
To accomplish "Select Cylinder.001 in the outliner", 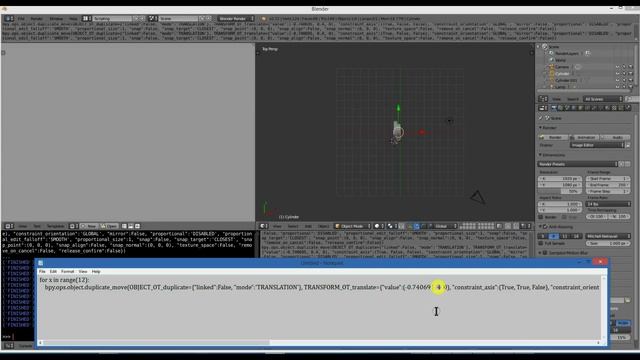I will (x=565, y=80).
